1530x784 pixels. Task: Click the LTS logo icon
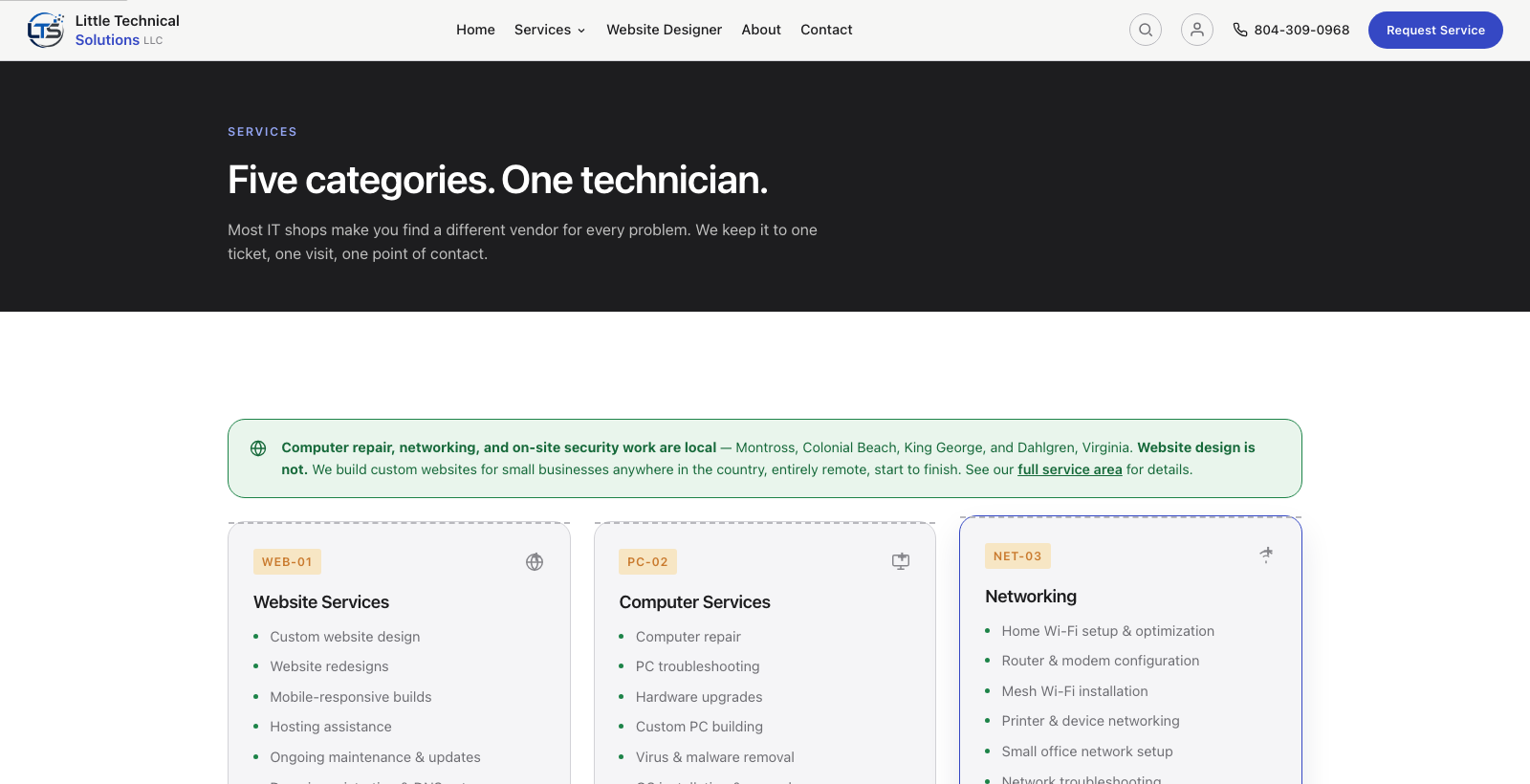pyautogui.click(x=45, y=31)
